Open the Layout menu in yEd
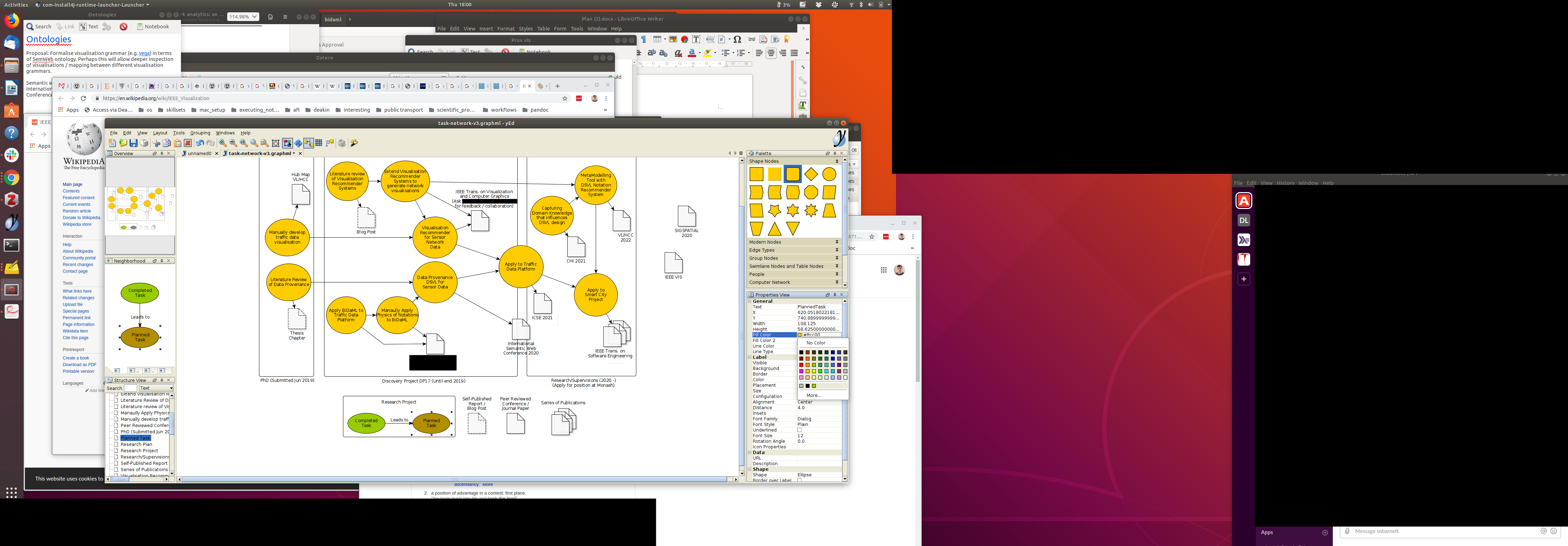The image size is (1568, 546). (x=160, y=133)
